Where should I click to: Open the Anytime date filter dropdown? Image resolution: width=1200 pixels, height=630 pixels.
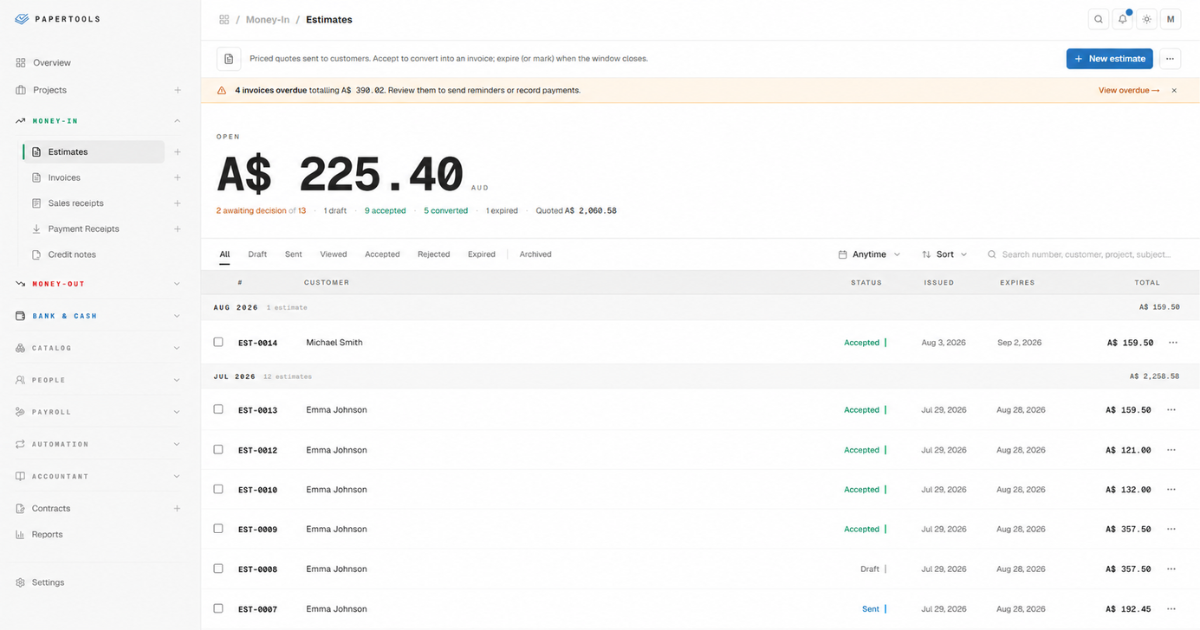point(869,254)
